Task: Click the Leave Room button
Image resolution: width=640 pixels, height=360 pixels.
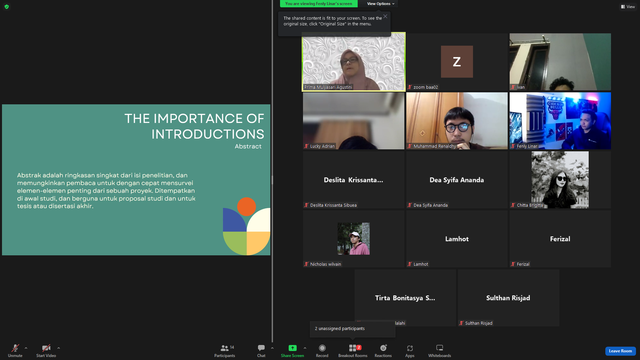Action: coord(620,351)
